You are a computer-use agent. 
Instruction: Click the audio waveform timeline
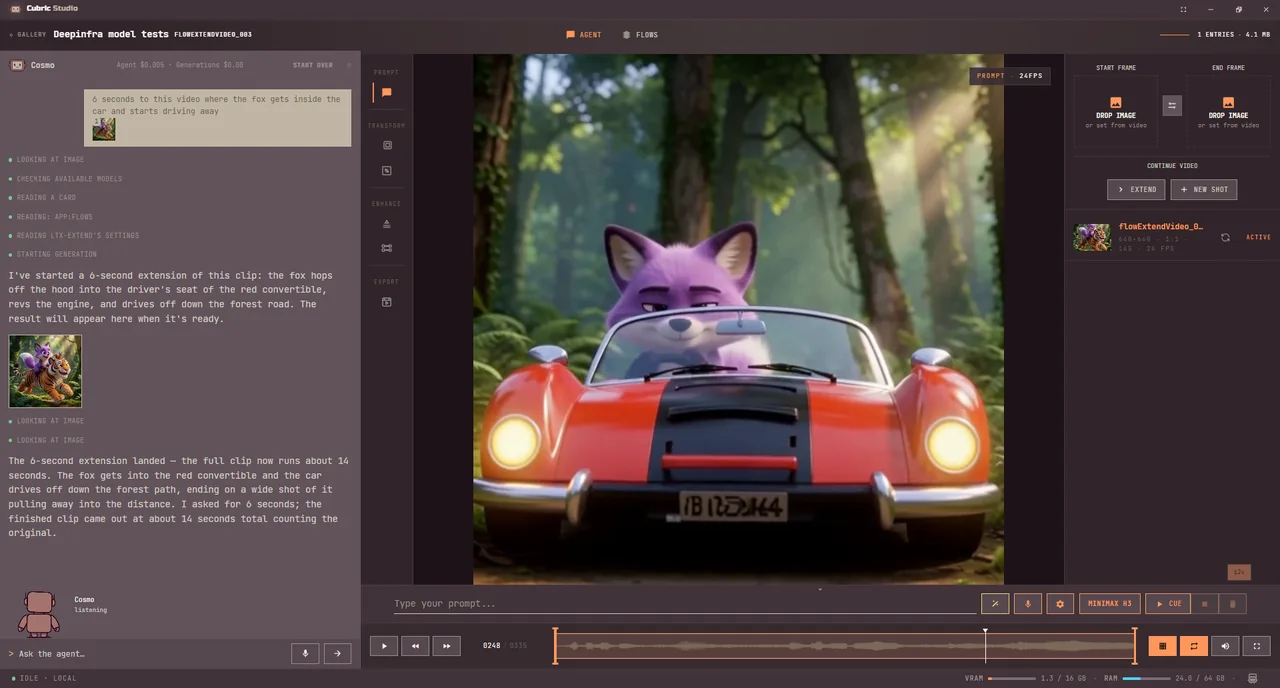(845, 646)
